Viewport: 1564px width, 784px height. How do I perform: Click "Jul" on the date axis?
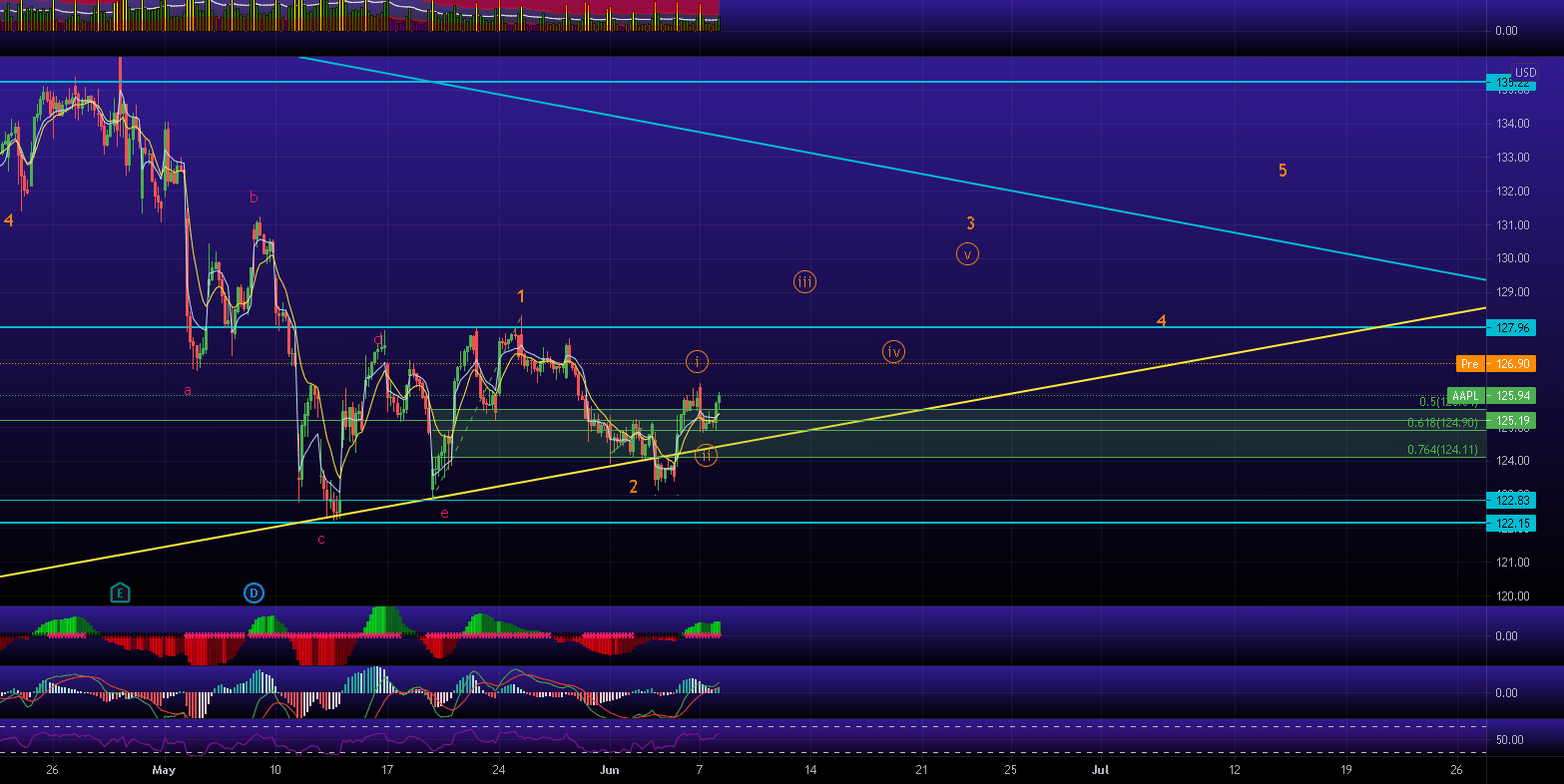[1101, 770]
